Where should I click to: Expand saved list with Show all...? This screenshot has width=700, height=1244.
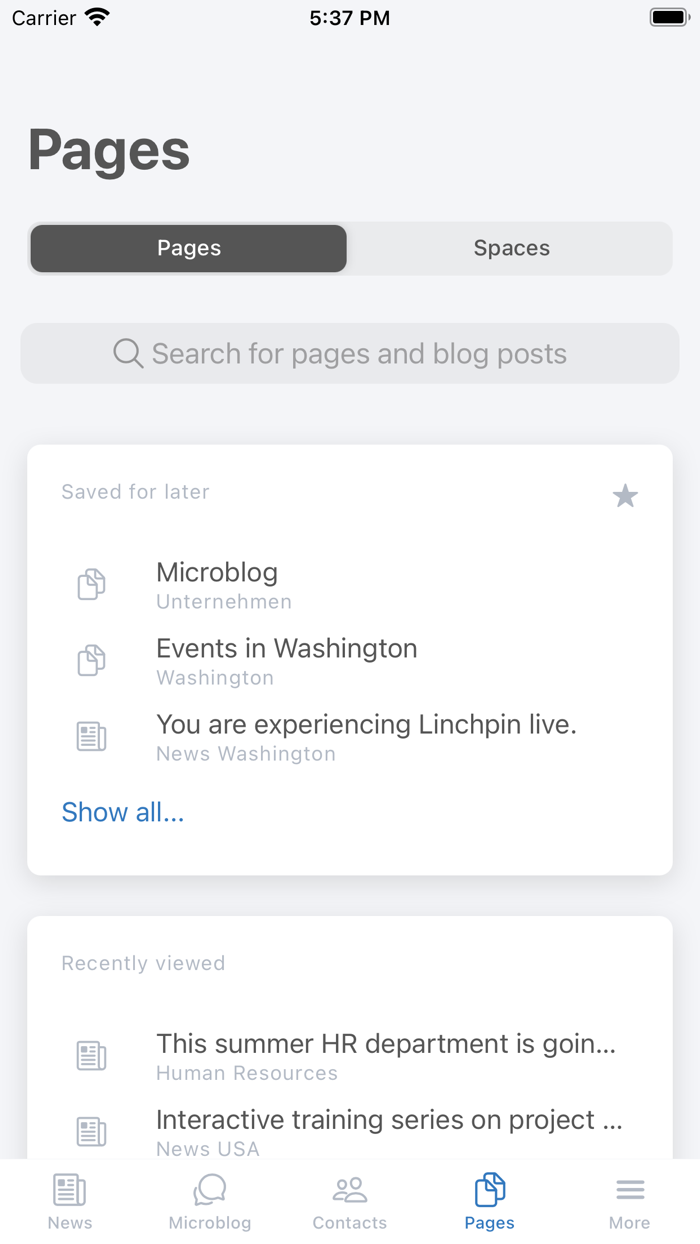(x=123, y=812)
